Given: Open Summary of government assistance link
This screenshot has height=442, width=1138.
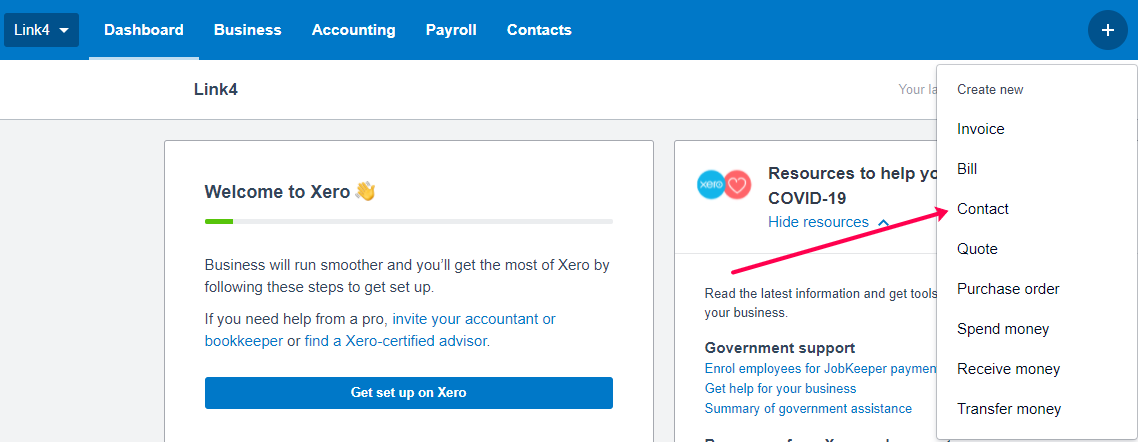Looking at the screenshot, I should [x=808, y=409].
